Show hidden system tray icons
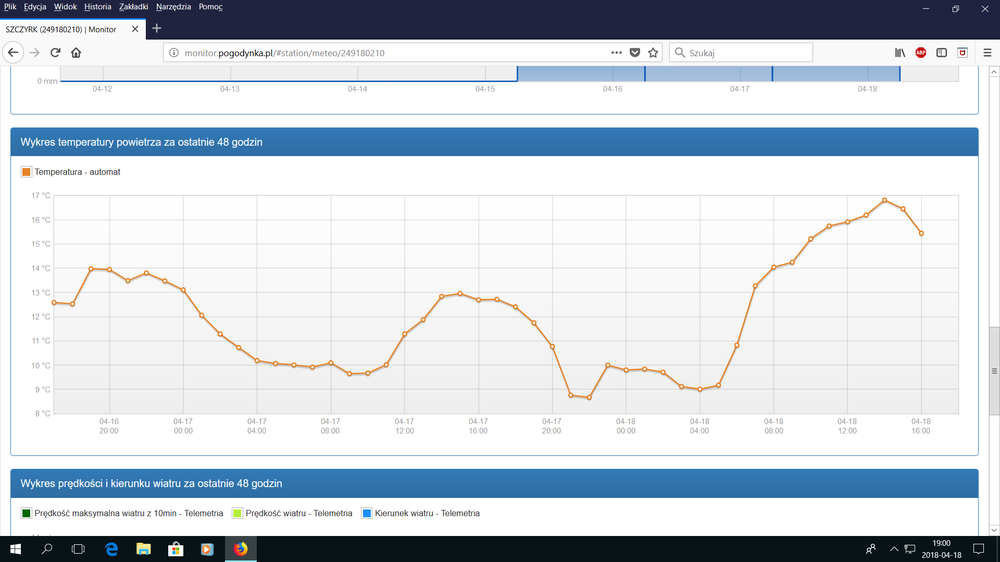Screen dimensions: 1000x562 pos(893,549)
